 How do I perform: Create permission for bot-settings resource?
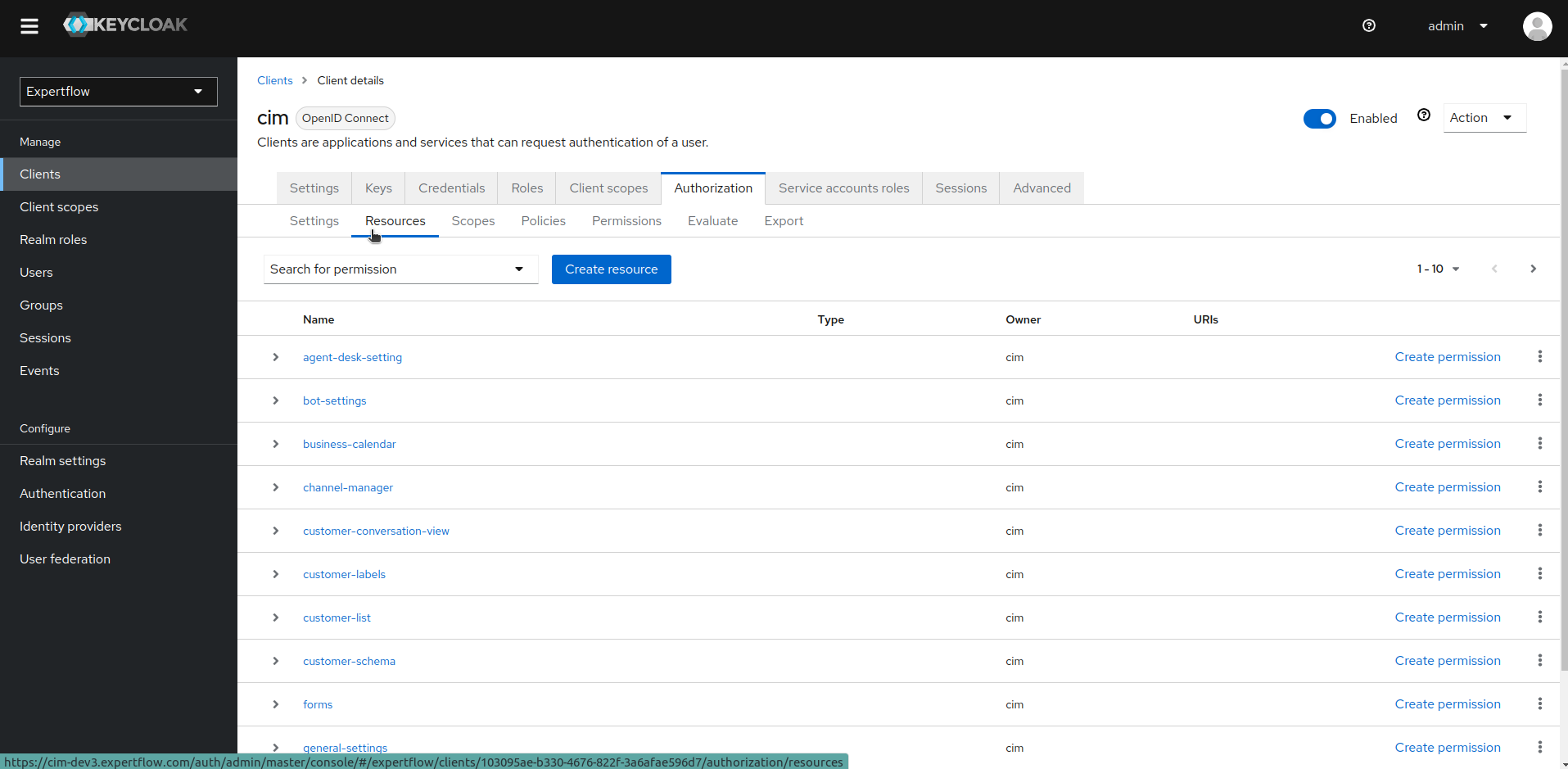tap(1447, 400)
